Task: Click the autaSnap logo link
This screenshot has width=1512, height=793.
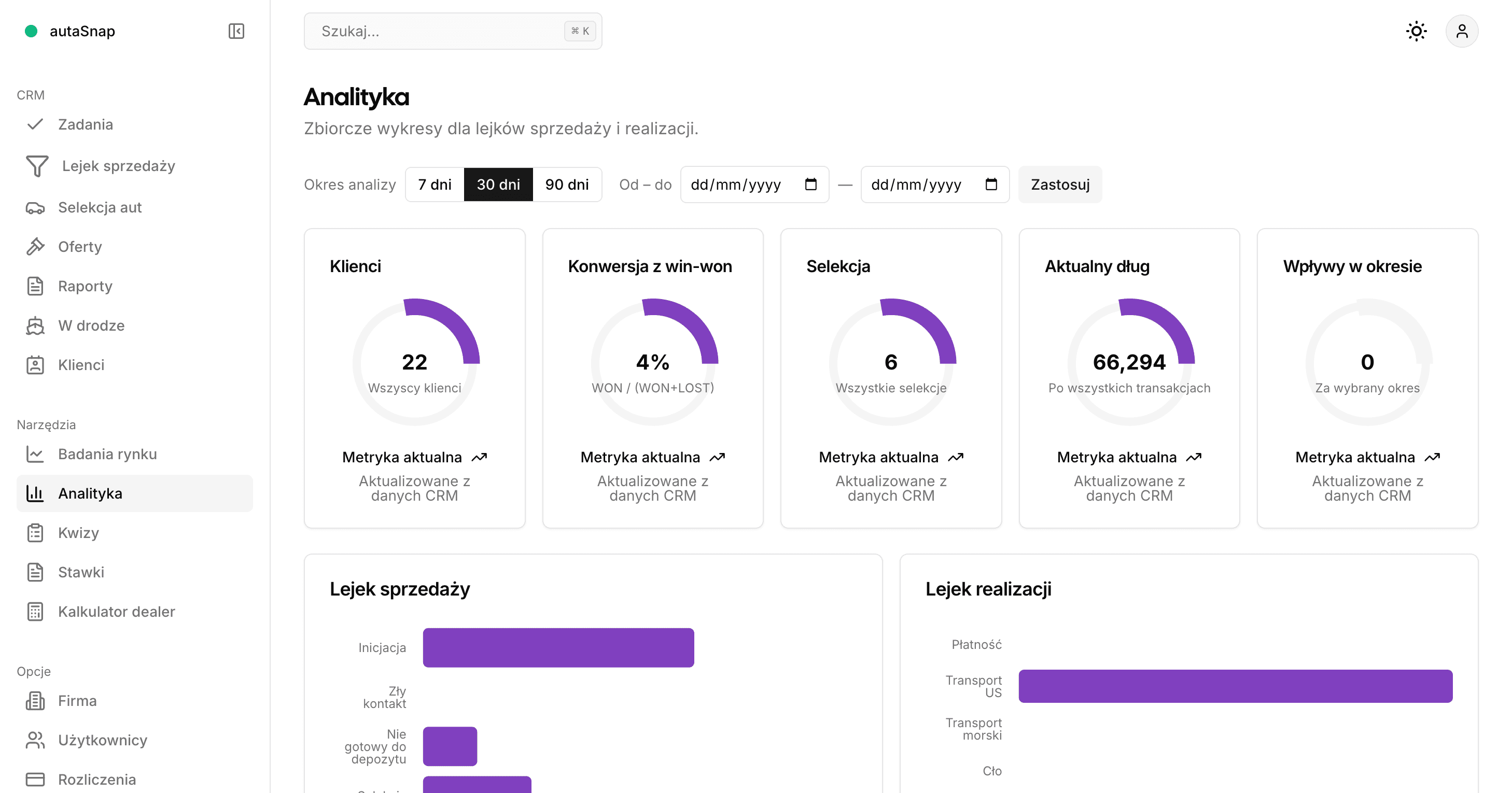Action: 70,31
